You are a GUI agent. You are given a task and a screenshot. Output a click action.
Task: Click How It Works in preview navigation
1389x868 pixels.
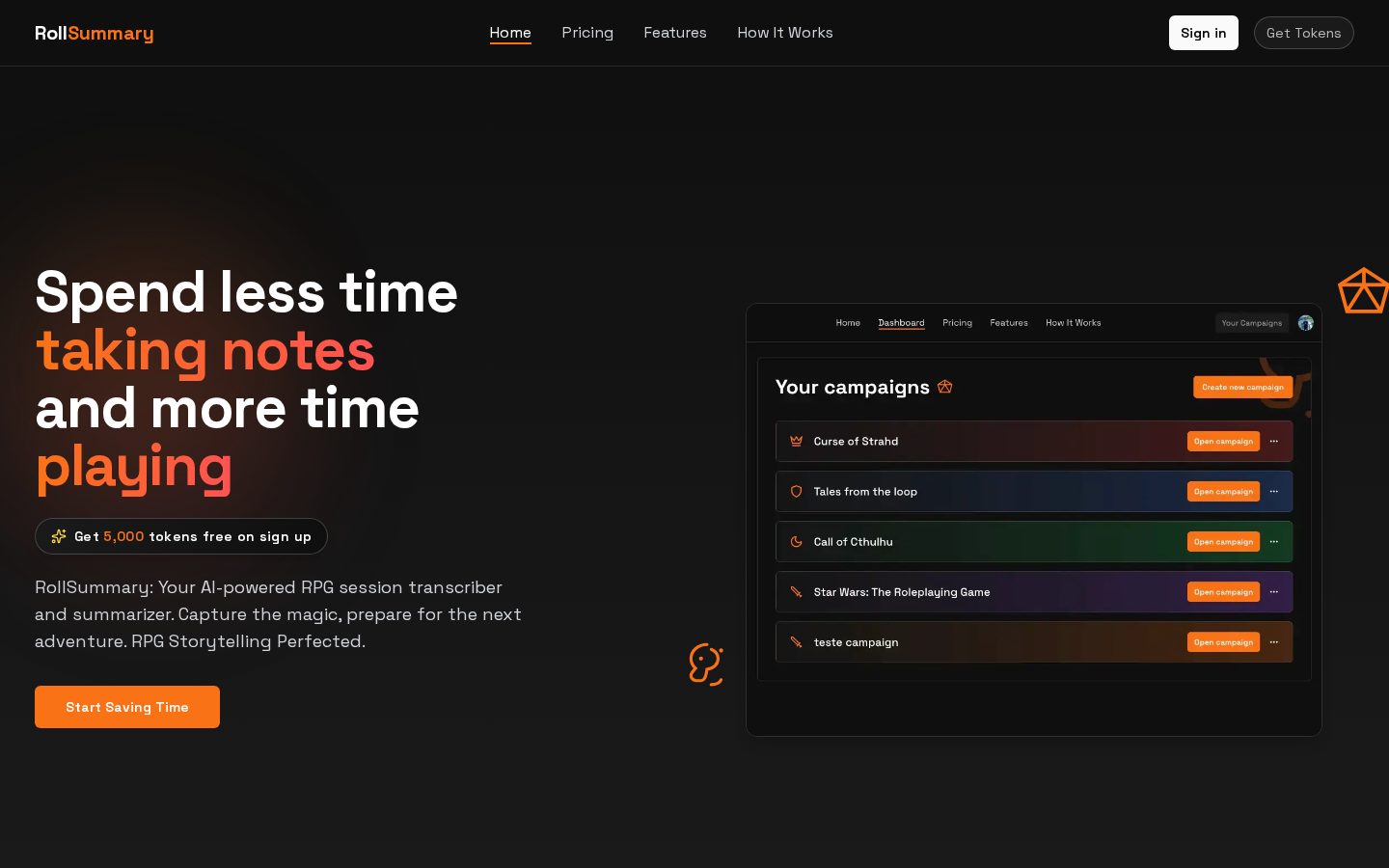(x=1074, y=323)
